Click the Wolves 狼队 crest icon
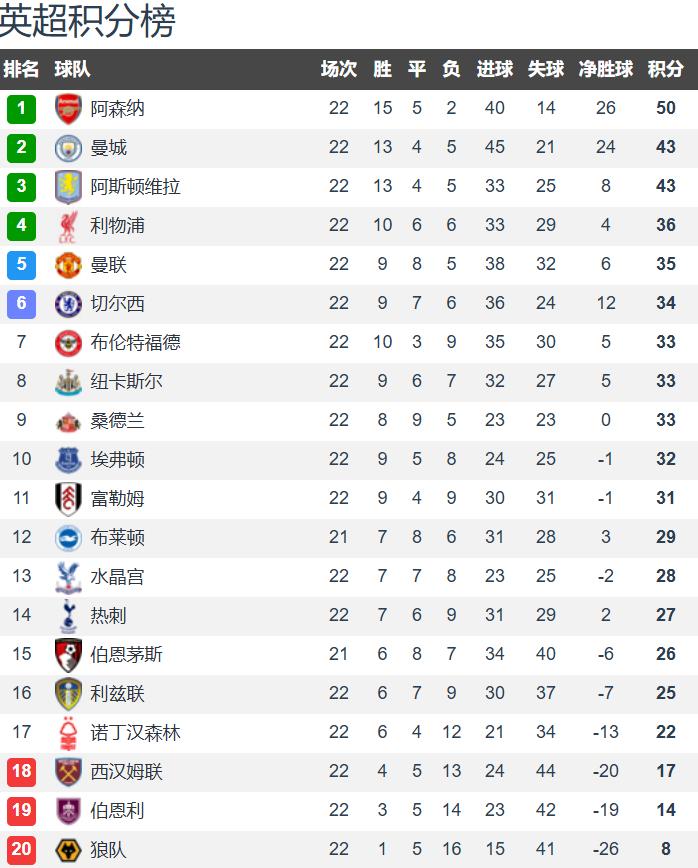 68,850
